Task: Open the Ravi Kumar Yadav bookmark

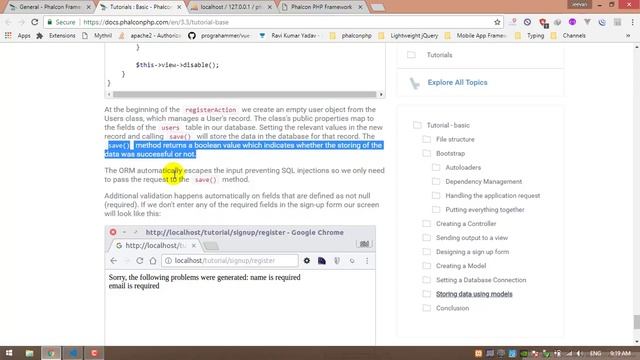Action: [289, 36]
